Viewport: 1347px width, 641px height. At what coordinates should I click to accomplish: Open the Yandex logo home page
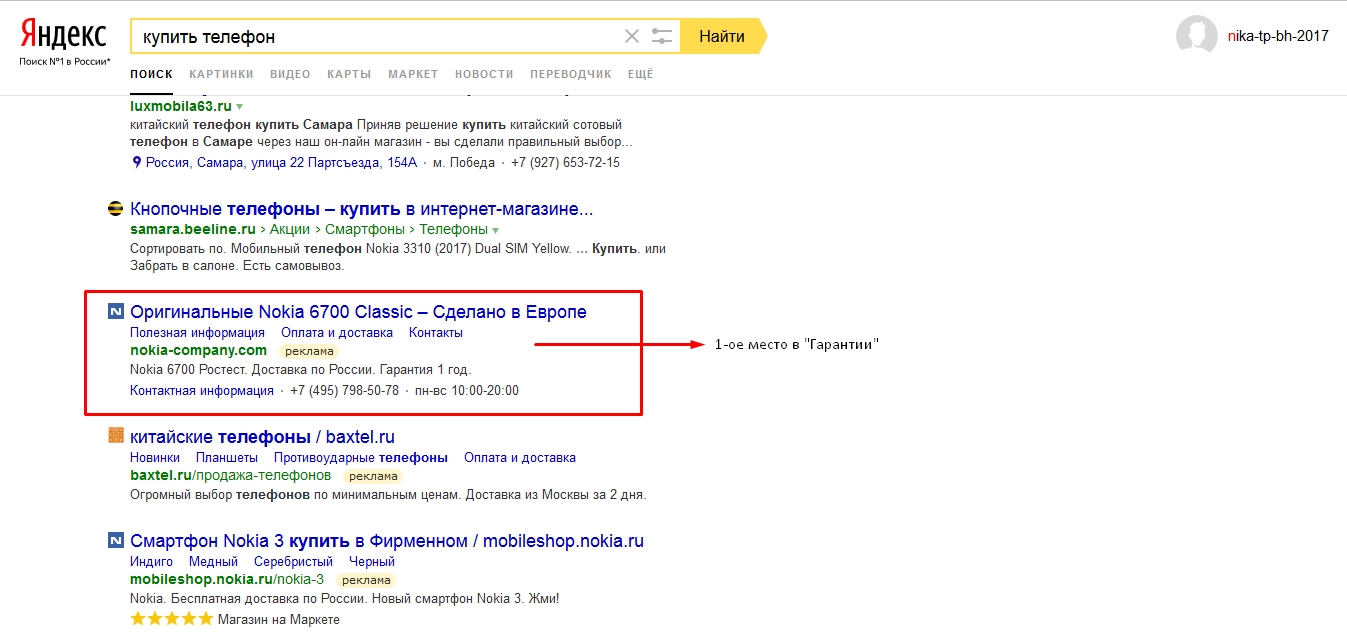pos(64,35)
